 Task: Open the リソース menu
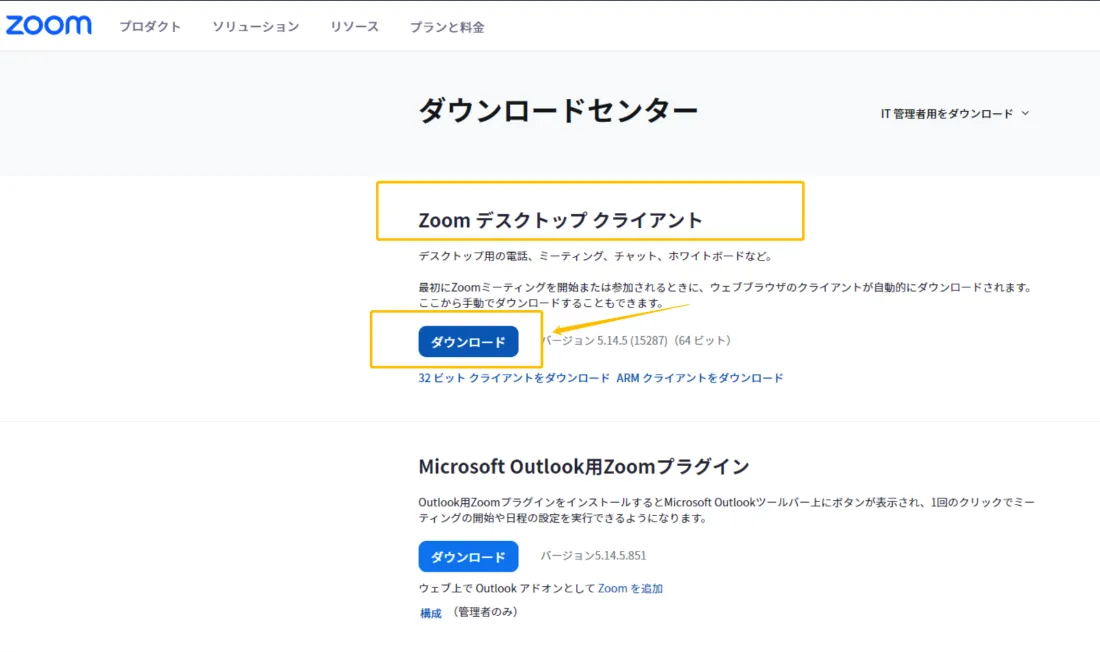(x=354, y=27)
